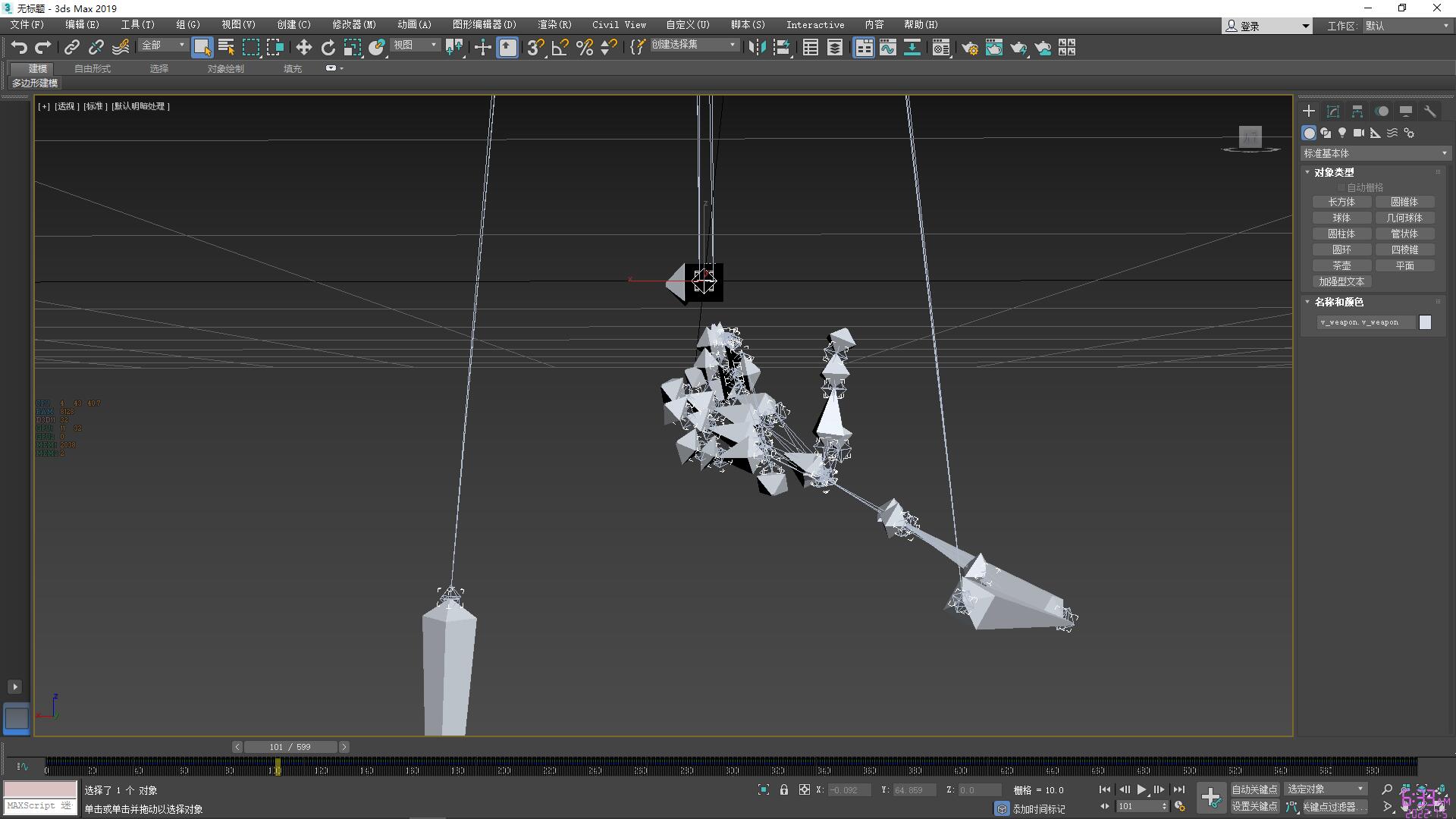Activate the Select Object tool

tap(202, 48)
